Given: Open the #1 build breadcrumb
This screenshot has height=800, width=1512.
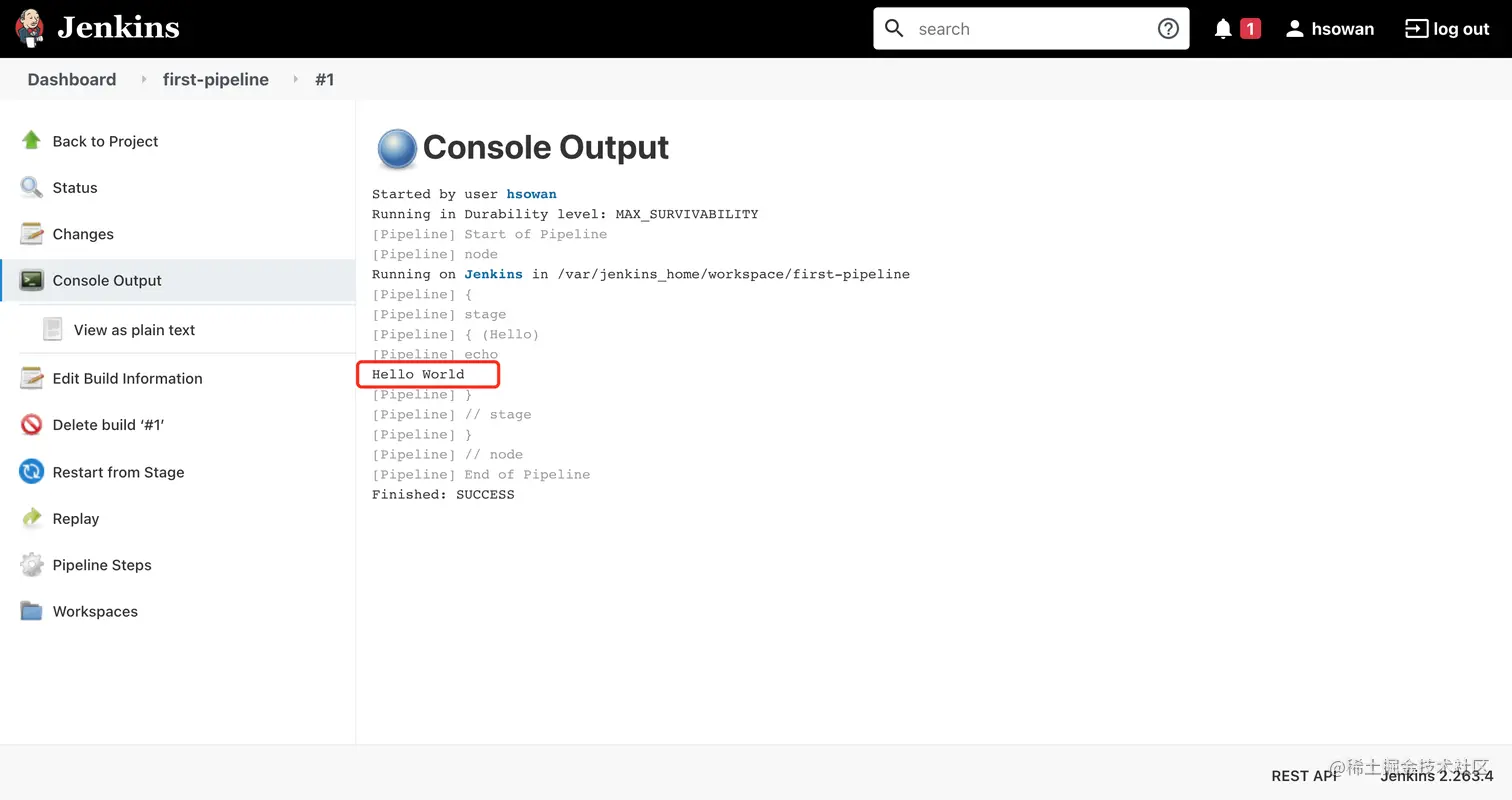Looking at the screenshot, I should point(324,79).
